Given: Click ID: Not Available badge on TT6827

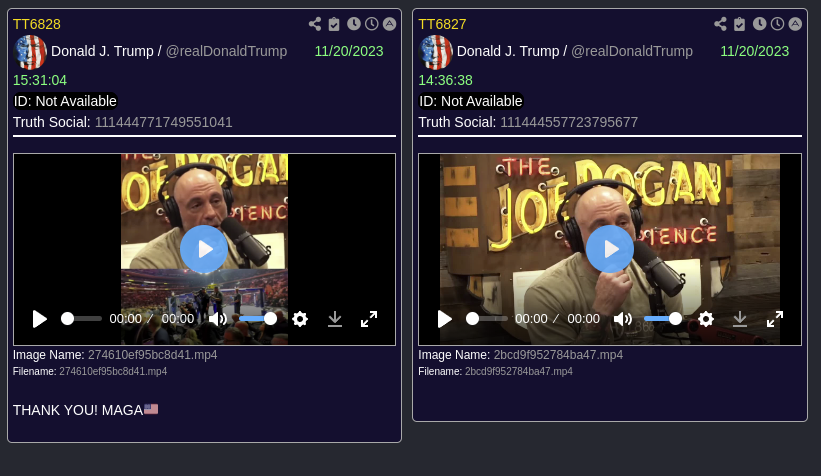Looking at the screenshot, I should point(471,101).
